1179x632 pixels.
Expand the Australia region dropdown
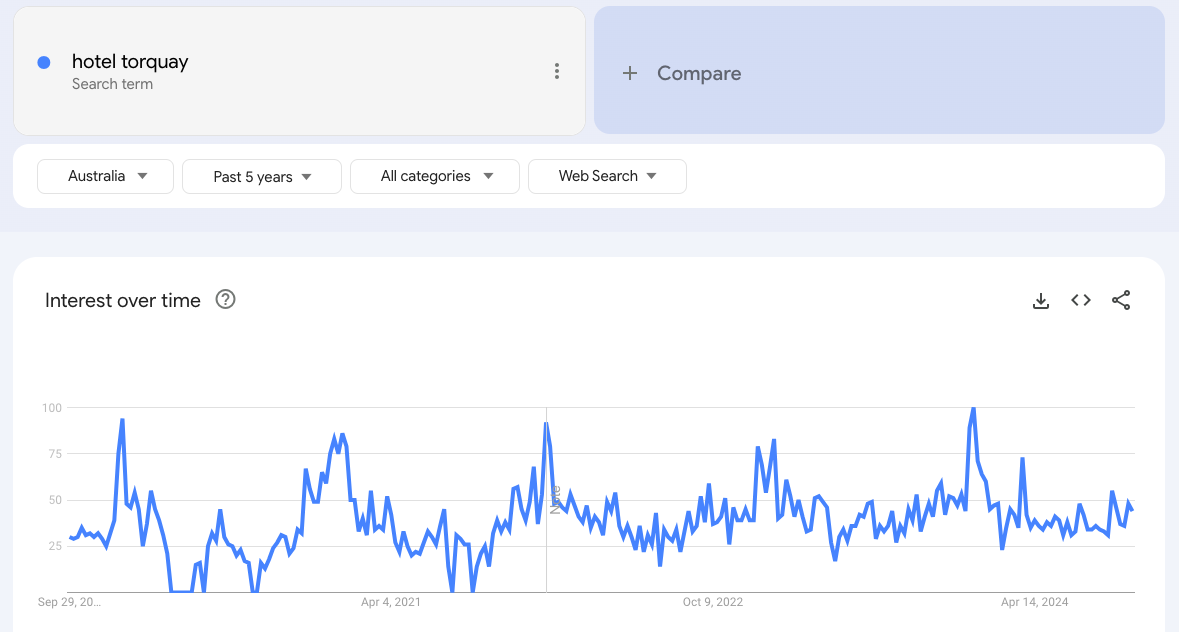pos(106,176)
